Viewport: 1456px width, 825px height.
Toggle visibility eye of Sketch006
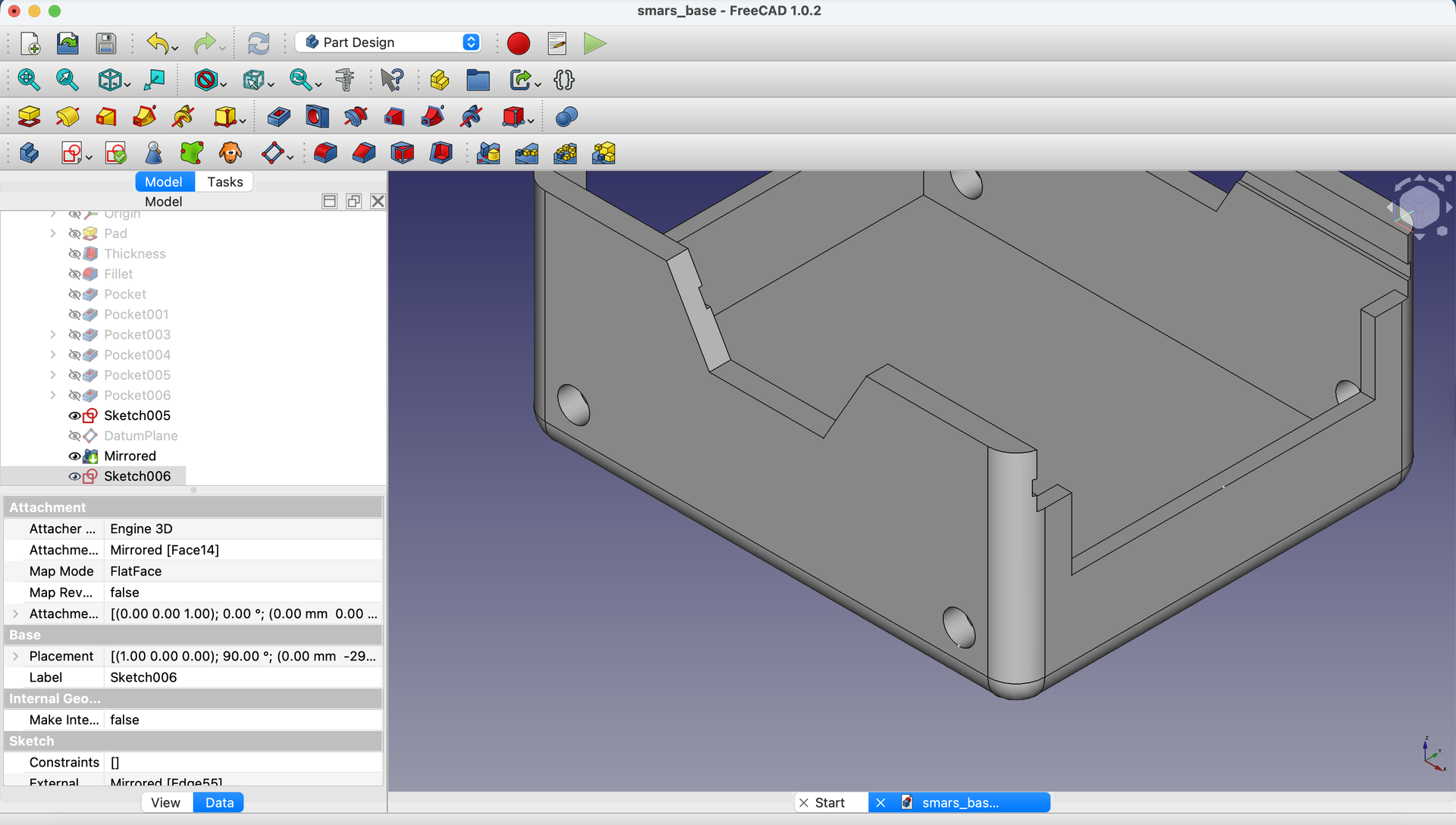pos(74,476)
